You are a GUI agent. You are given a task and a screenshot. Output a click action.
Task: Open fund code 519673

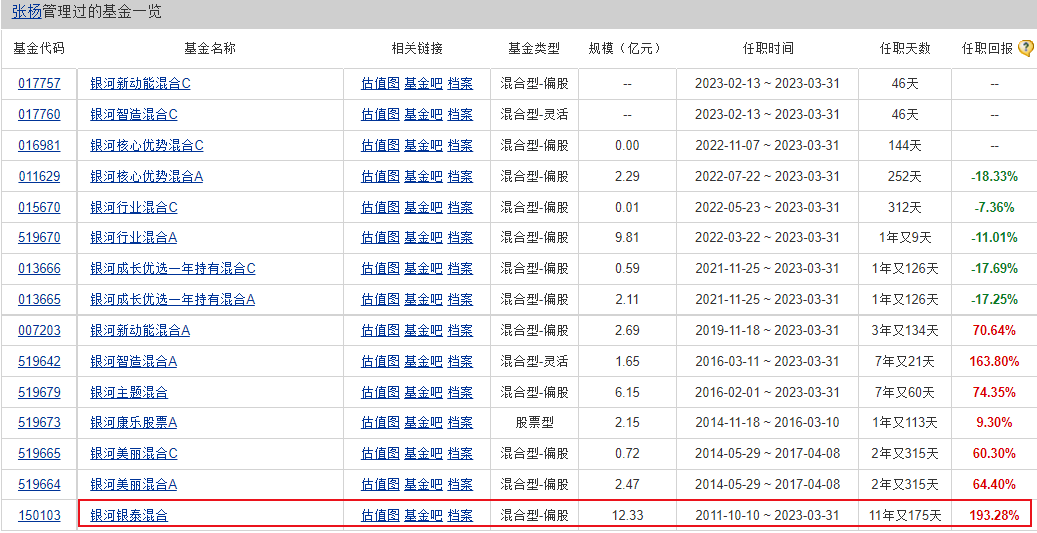click(x=39, y=422)
